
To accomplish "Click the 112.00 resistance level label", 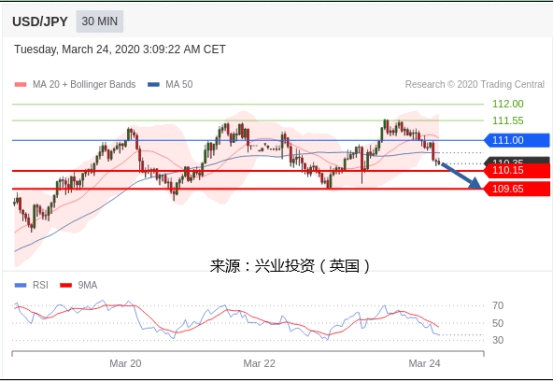I will [x=508, y=104].
